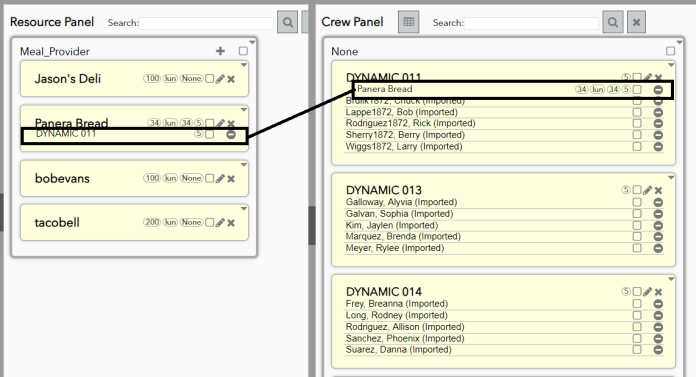Check the Jason's Deli checkbox
The image size is (696, 377).
point(210,79)
